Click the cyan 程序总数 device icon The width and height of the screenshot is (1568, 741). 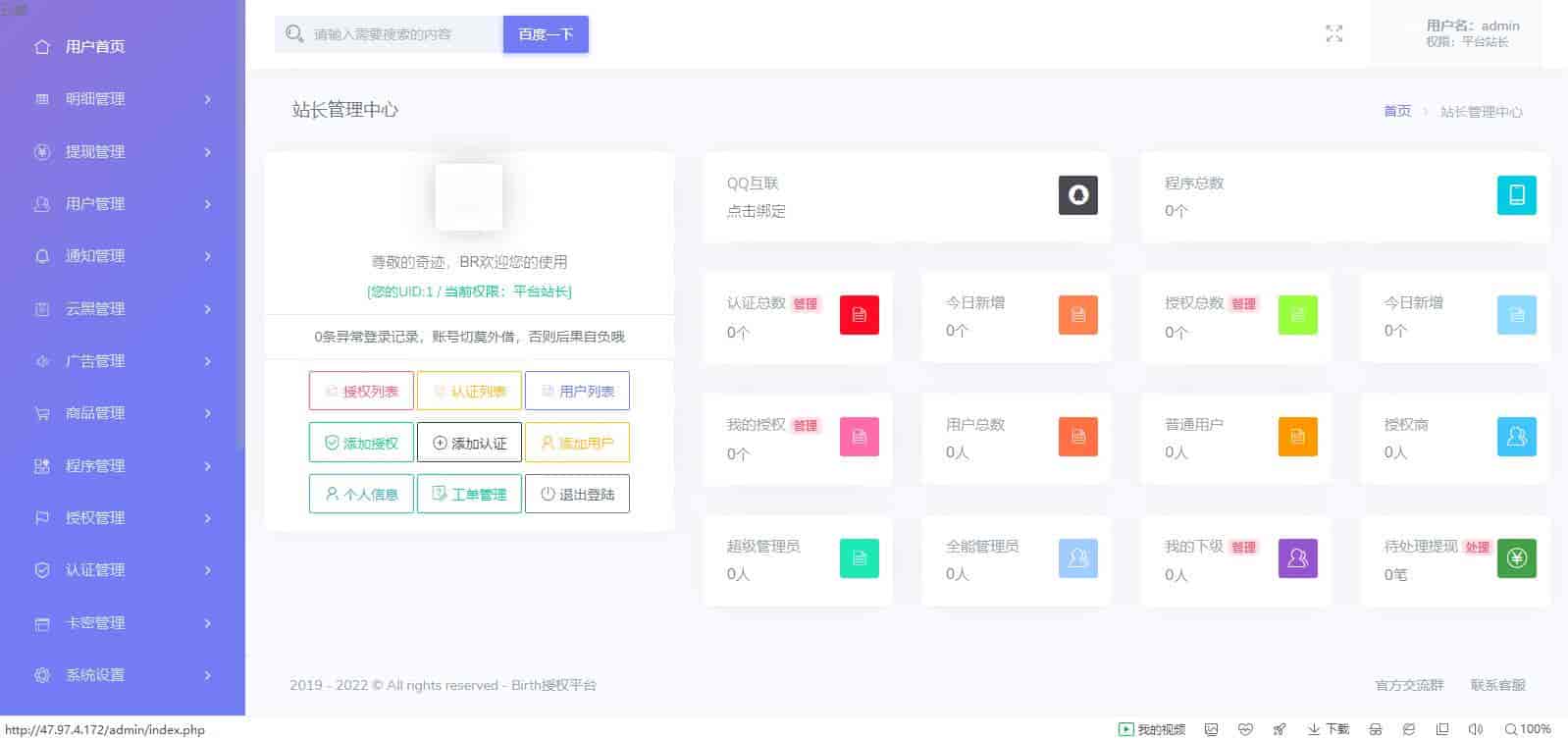(x=1516, y=195)
